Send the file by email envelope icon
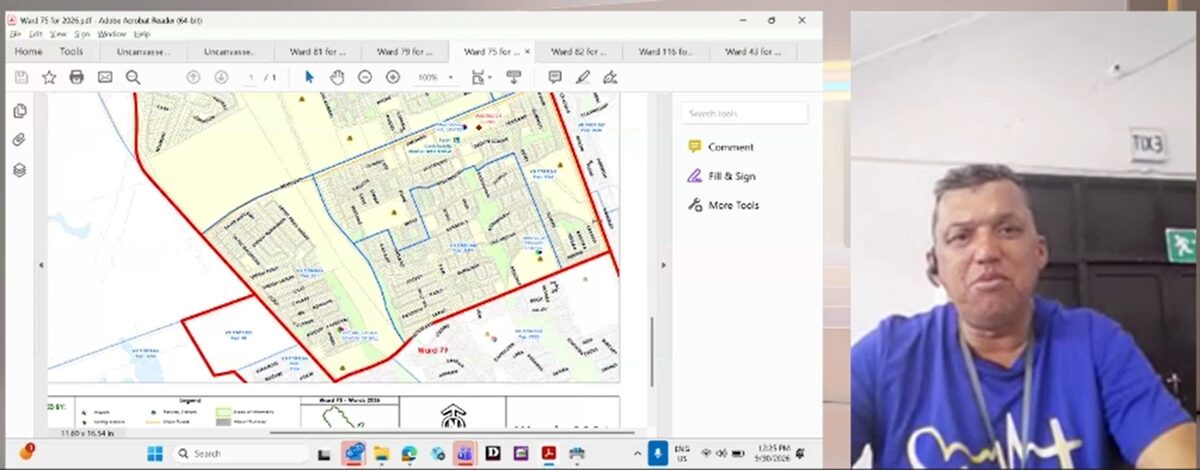 click(x=104, y=77)
